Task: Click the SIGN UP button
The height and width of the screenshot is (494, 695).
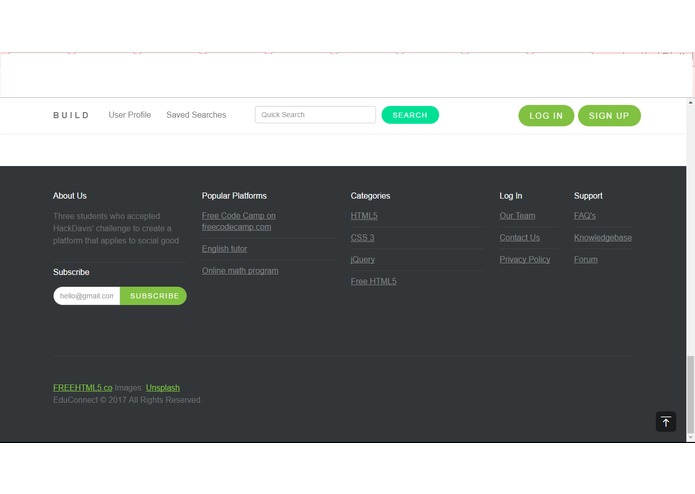Action: 609,116
